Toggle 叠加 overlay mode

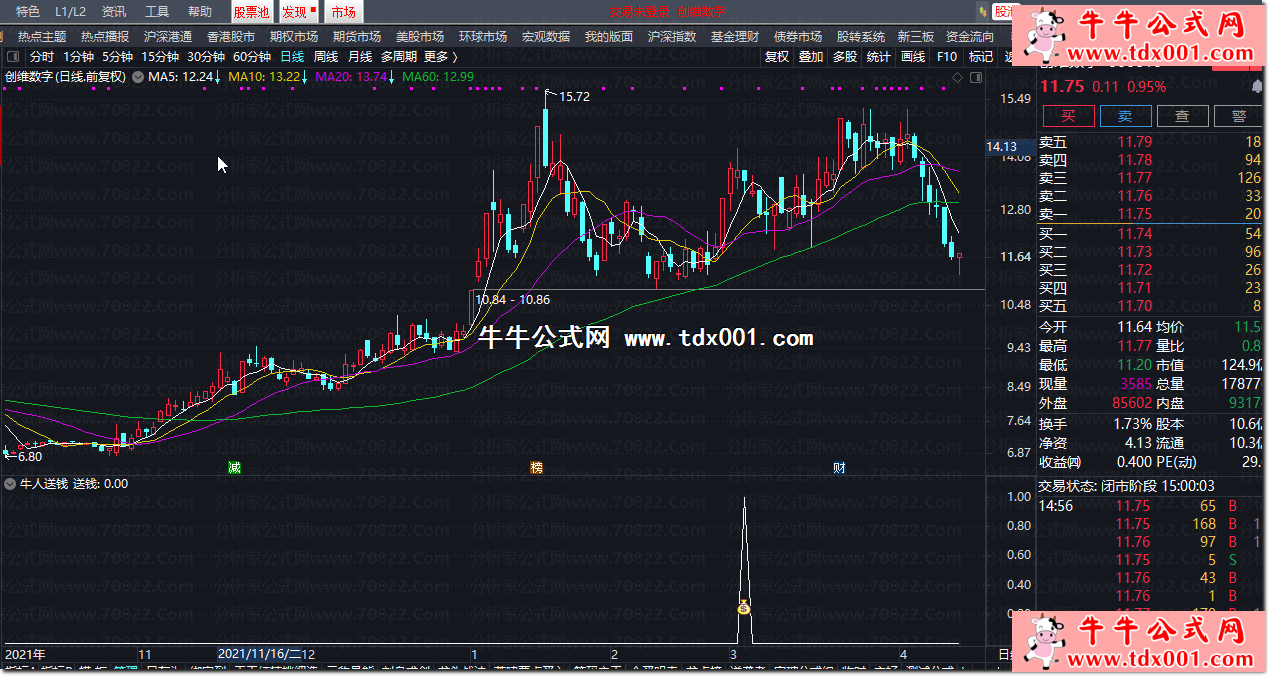point(810,57)
